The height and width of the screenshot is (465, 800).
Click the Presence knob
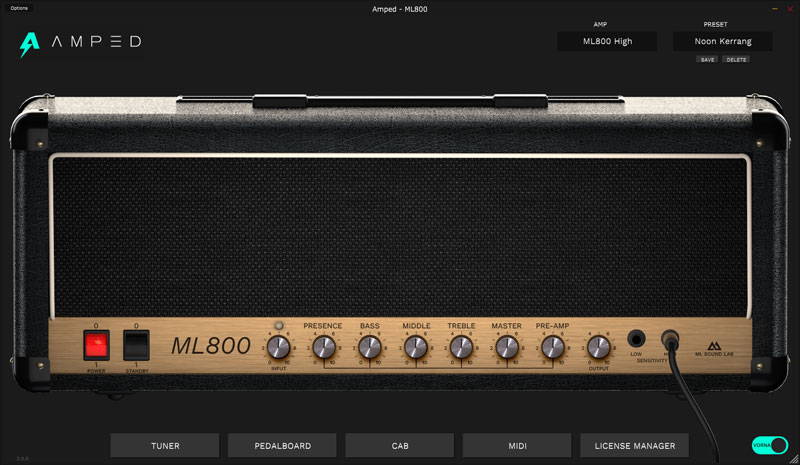click(324, 348)
